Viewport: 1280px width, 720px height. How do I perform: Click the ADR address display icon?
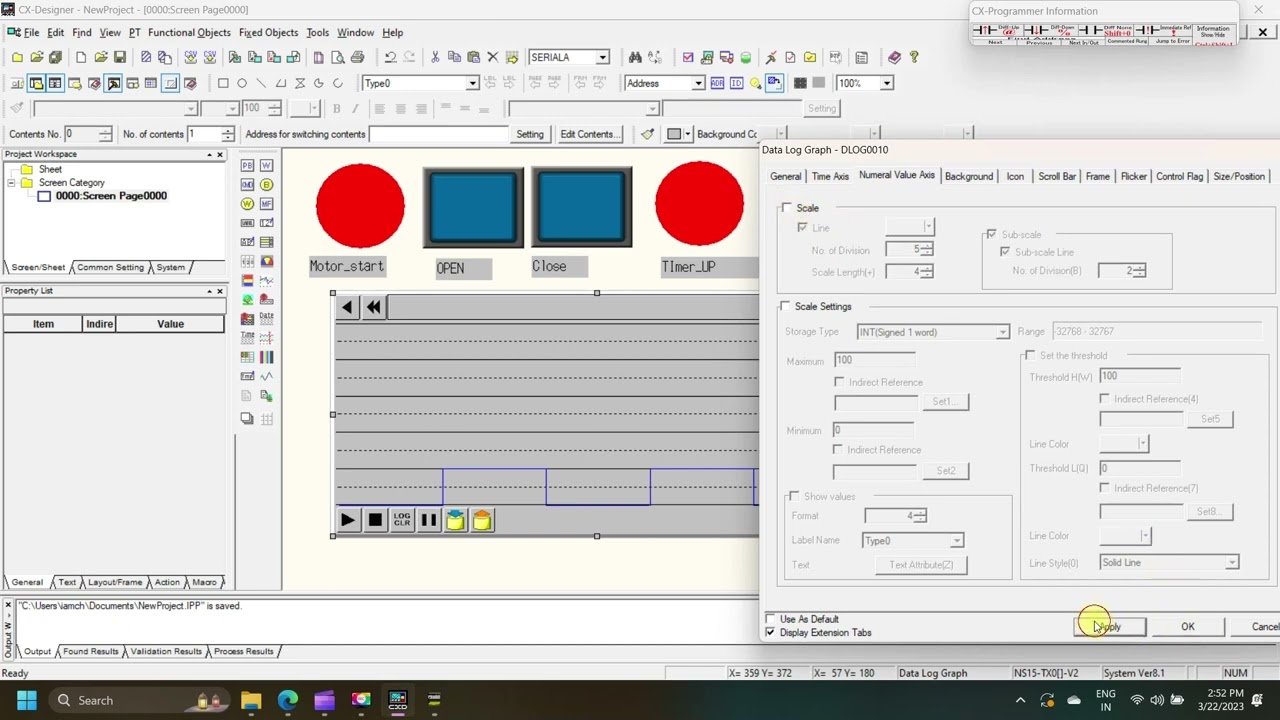pos(717,83)
